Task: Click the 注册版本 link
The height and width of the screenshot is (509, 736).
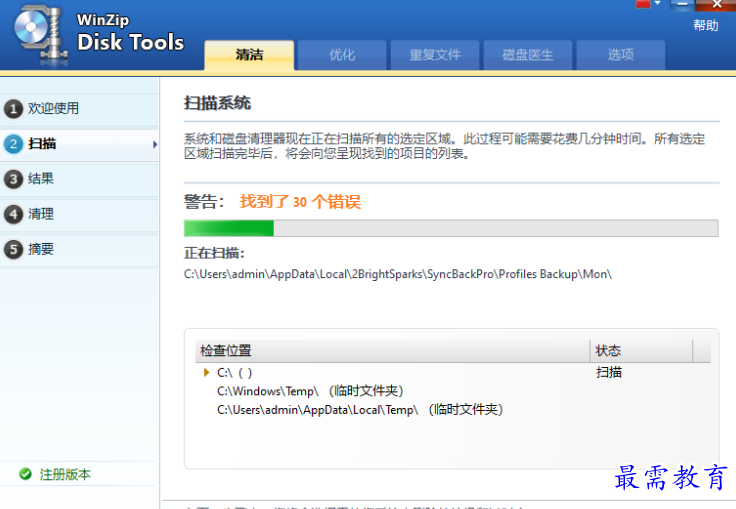Action: click(x=65, y=474)
